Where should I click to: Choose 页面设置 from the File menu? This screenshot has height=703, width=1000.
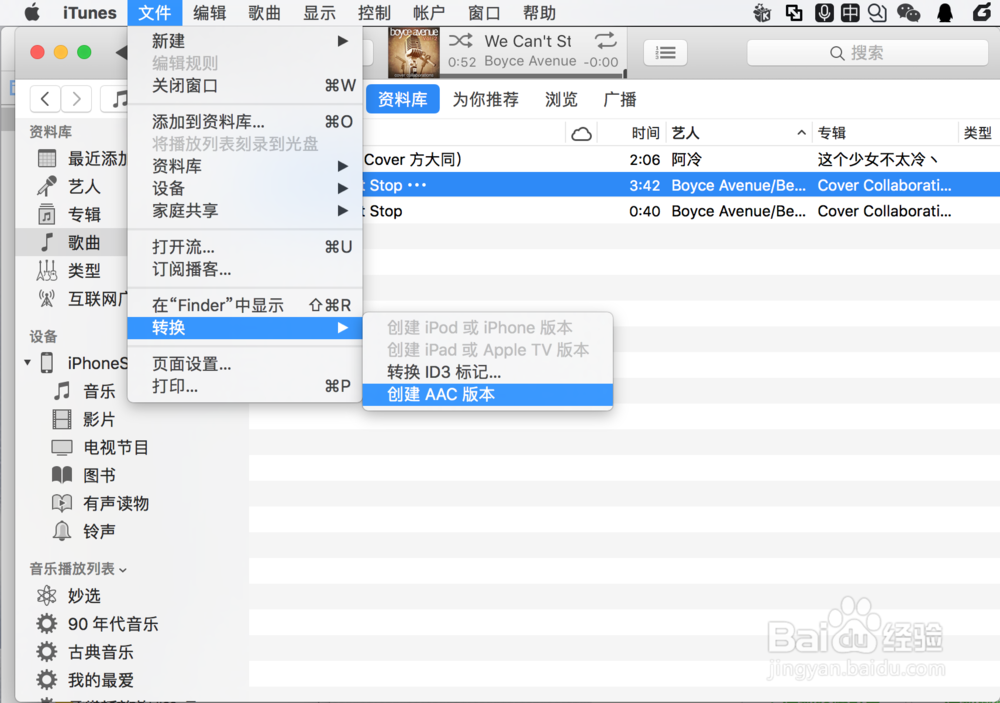pos(245,364)
